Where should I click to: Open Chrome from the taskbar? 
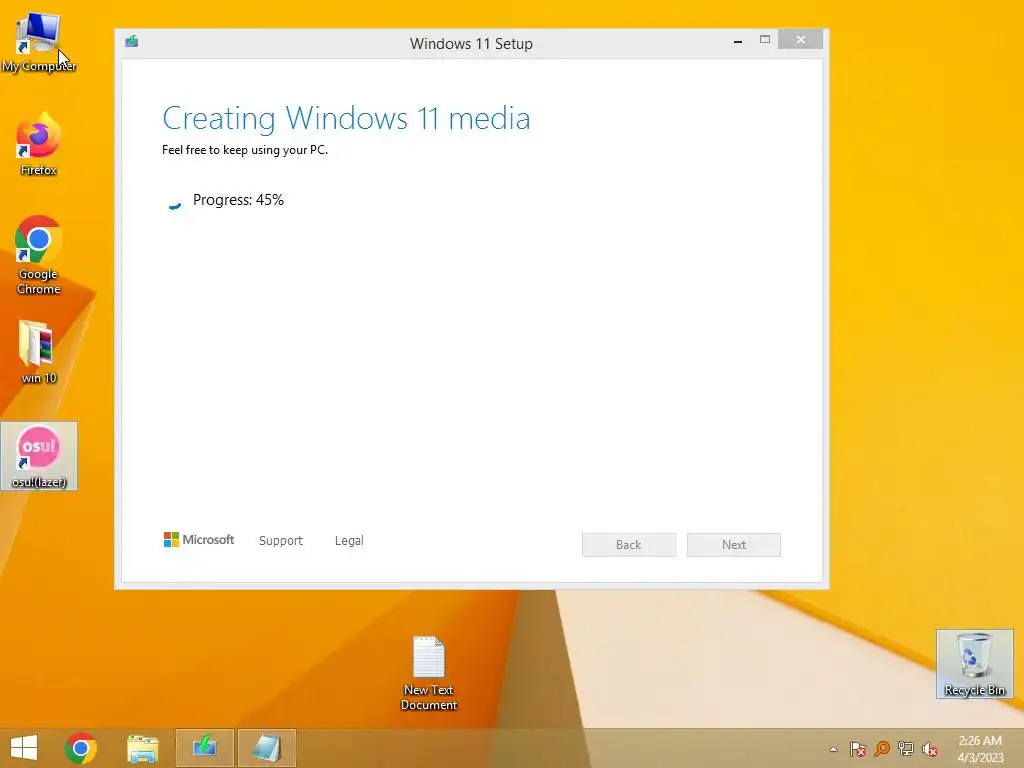pyautogui.click(x=80, y=748)
